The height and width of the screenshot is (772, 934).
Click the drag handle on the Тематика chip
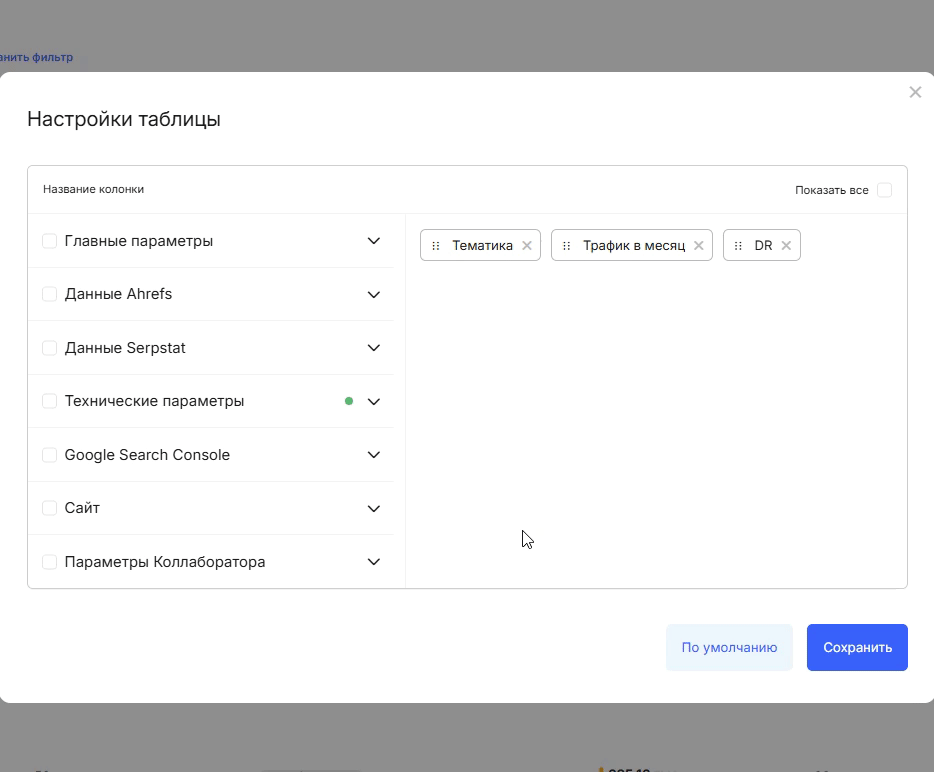436,245
